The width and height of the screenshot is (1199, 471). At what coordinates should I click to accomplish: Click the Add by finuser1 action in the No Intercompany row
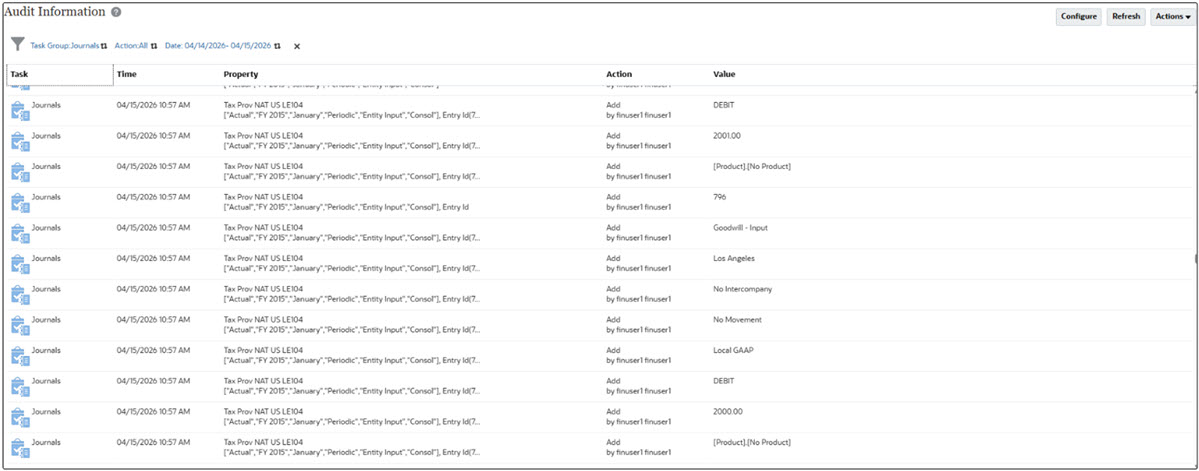click(638, 294)
